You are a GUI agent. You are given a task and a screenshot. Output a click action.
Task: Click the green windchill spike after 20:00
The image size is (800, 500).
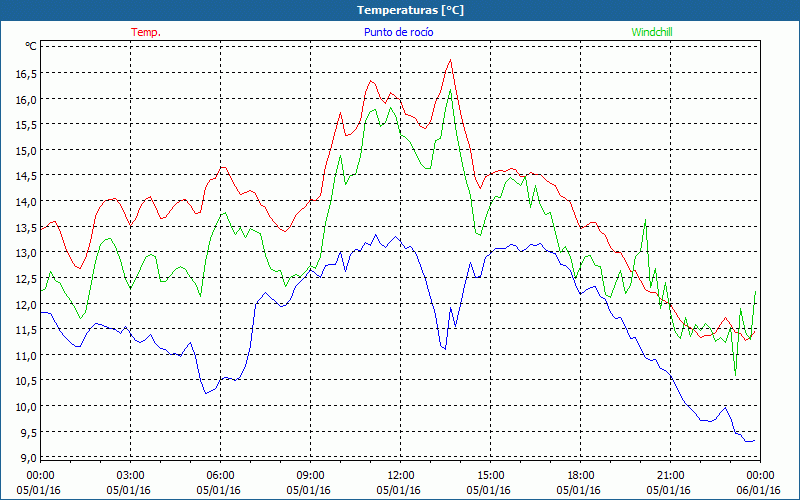(645, 220)
